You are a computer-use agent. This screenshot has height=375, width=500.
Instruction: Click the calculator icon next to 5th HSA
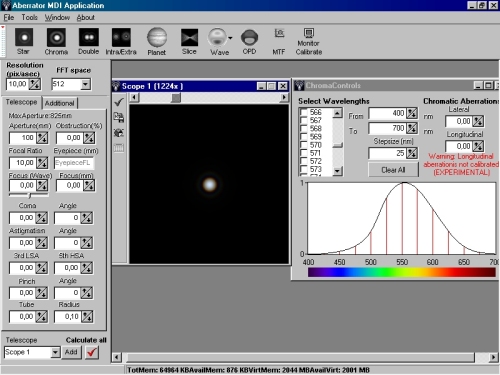click(87, 268)
